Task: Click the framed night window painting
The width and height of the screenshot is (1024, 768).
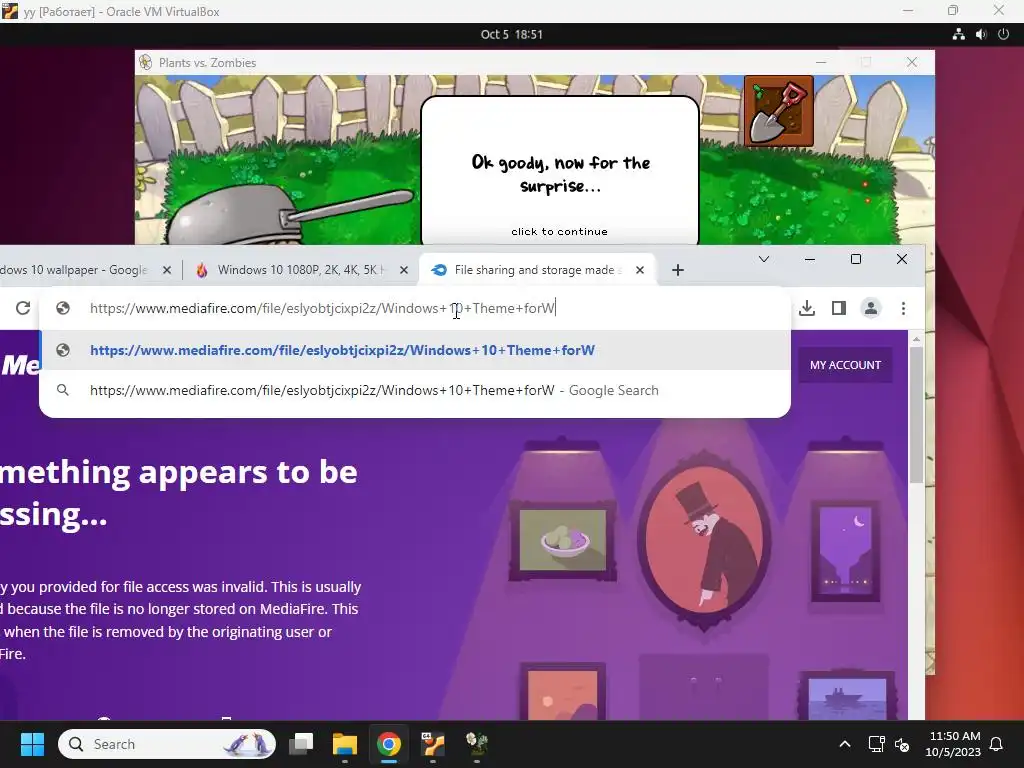Action: coord(845,551)
